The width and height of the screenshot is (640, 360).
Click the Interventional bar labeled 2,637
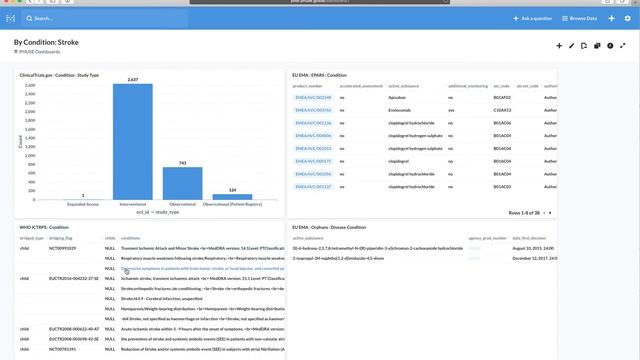point(133,142)
